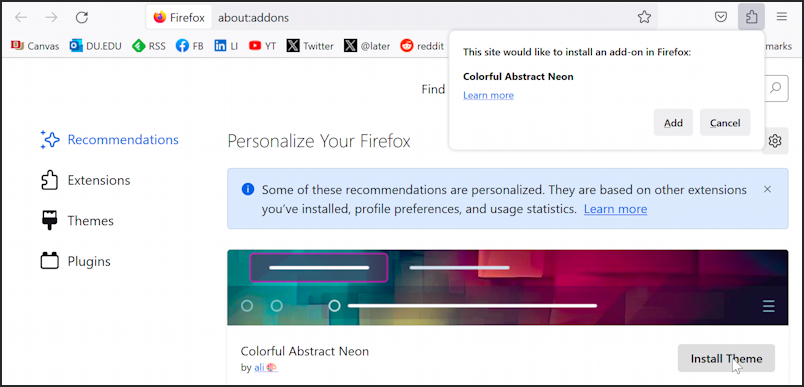The width and height of the screenshot is (804, 387).
Task: Open the Pocket save icon
Action: click(x=721, y=17)
